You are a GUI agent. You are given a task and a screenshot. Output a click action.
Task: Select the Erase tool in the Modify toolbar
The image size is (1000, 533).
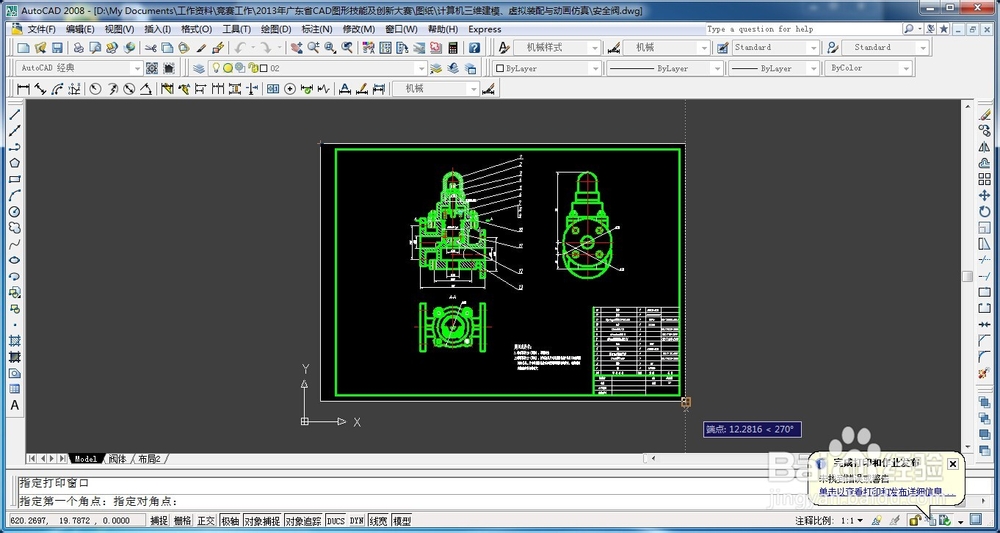click(x=984, y=114)
